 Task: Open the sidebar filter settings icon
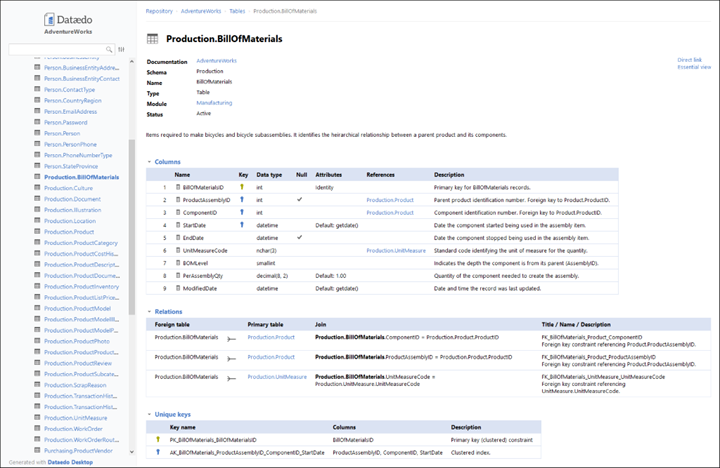click(x=121, y=49)
